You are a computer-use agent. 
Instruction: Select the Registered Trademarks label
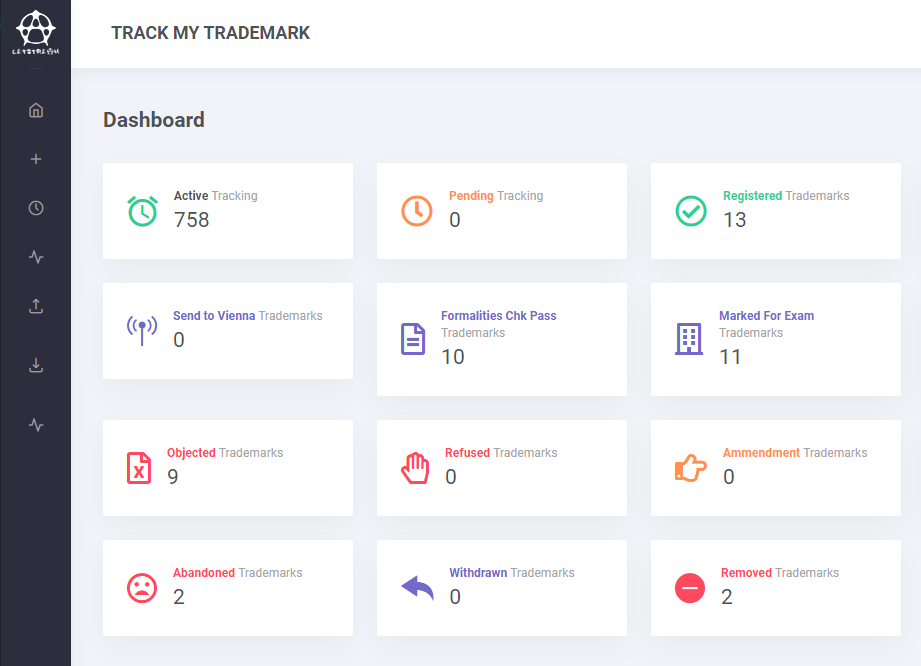[x=786, y=196]
